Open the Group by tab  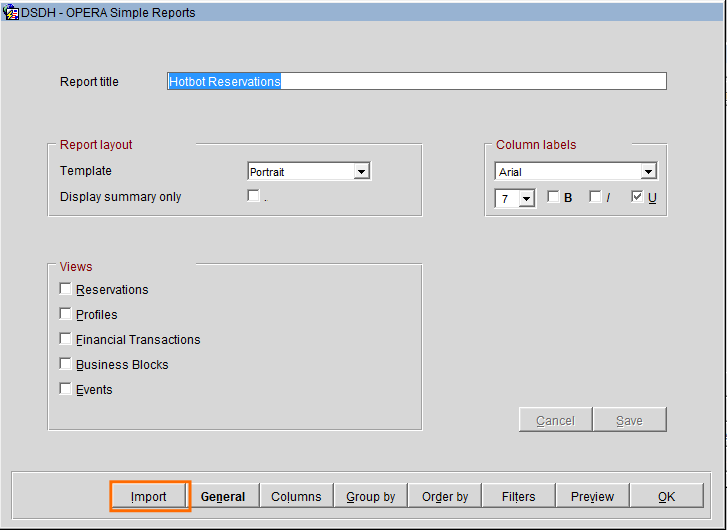370,496
